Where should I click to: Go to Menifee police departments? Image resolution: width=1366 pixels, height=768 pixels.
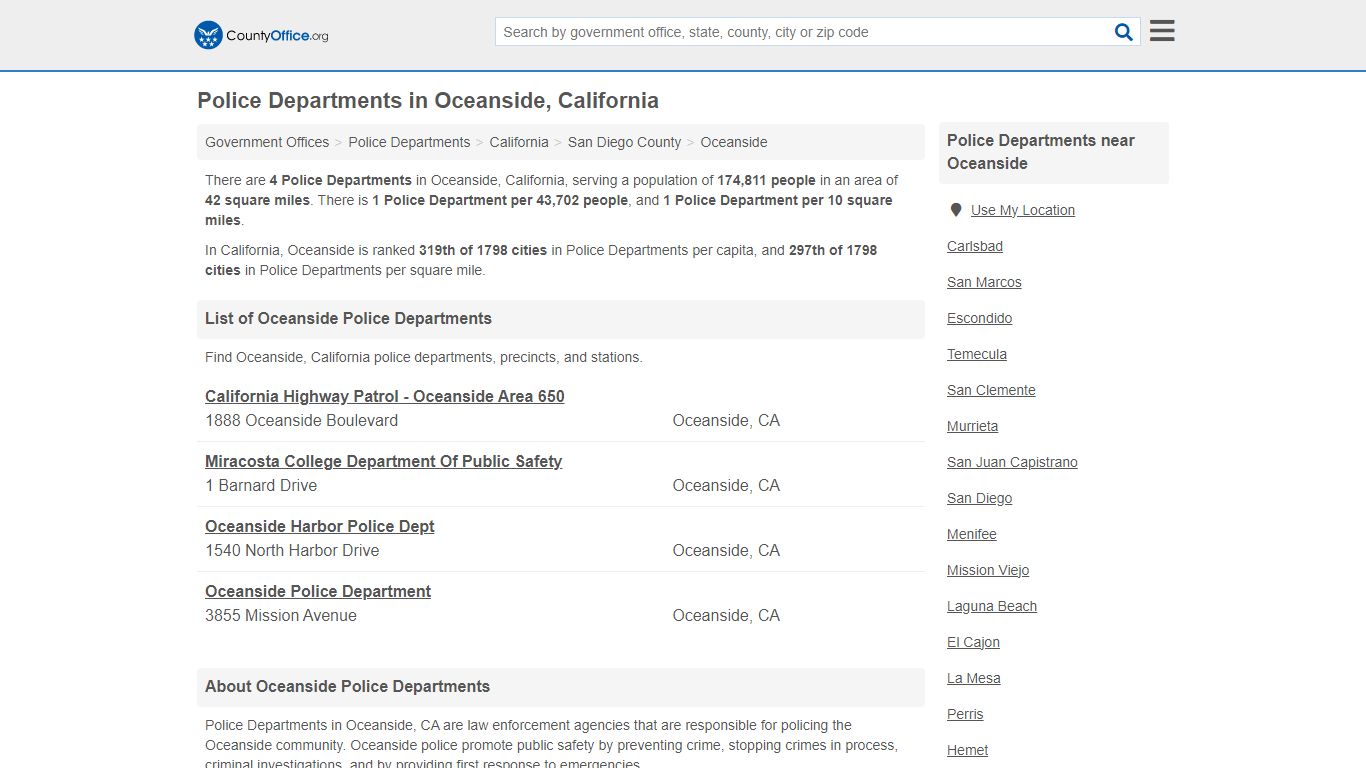tap(972, 534)
